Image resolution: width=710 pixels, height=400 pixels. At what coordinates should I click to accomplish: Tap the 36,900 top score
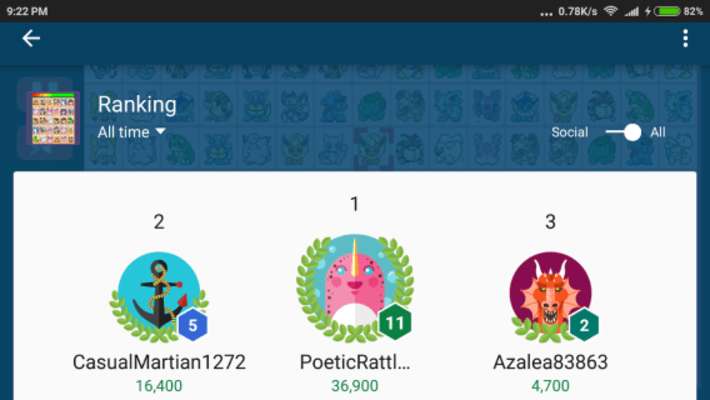coord(355,386)
